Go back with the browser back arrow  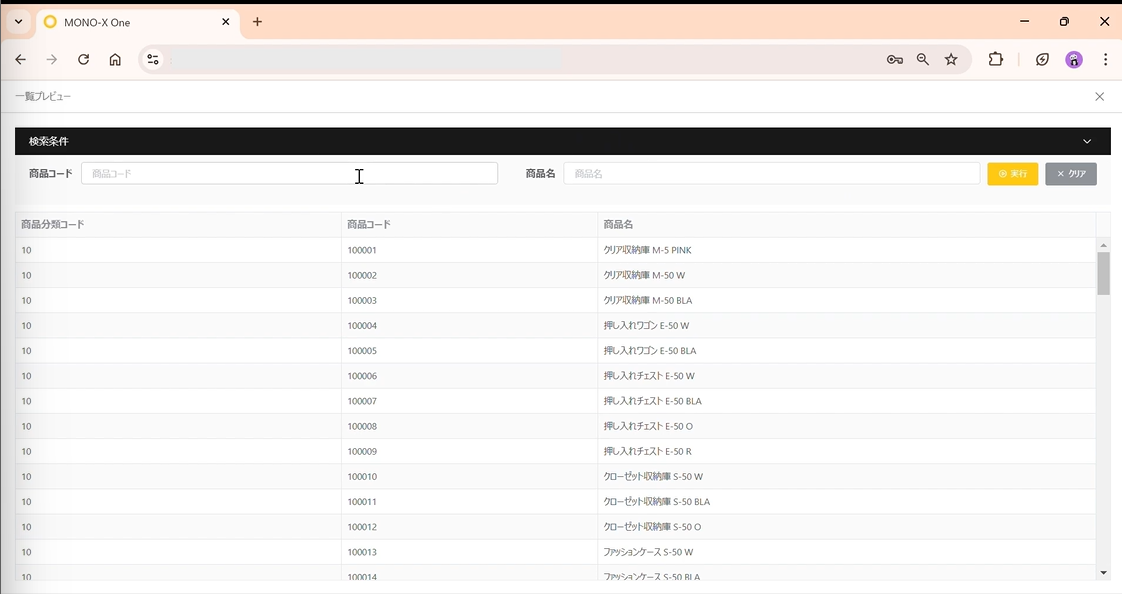21,59
